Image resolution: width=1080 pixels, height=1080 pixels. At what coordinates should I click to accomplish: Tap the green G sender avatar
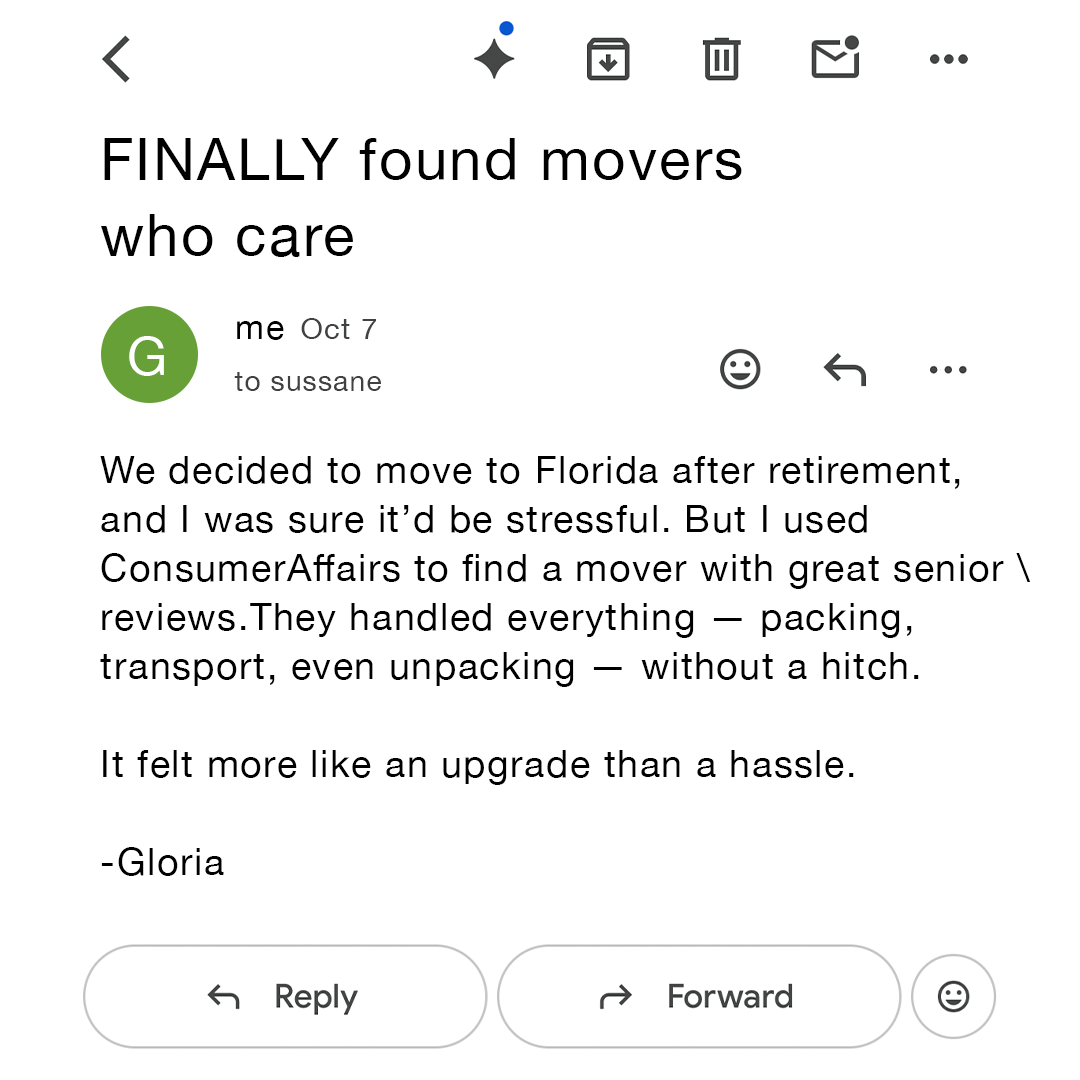point(149,355)
